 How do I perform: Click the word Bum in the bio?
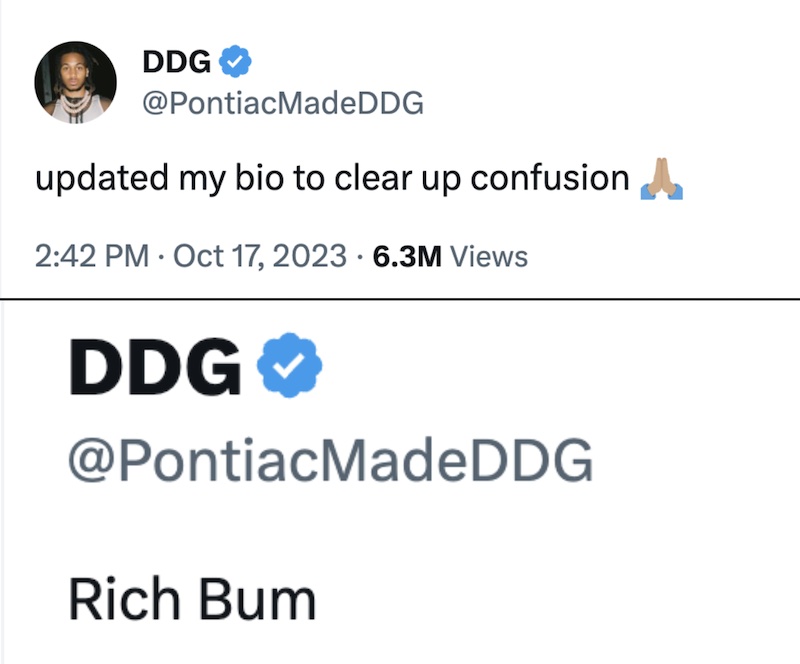click(257, 598)
